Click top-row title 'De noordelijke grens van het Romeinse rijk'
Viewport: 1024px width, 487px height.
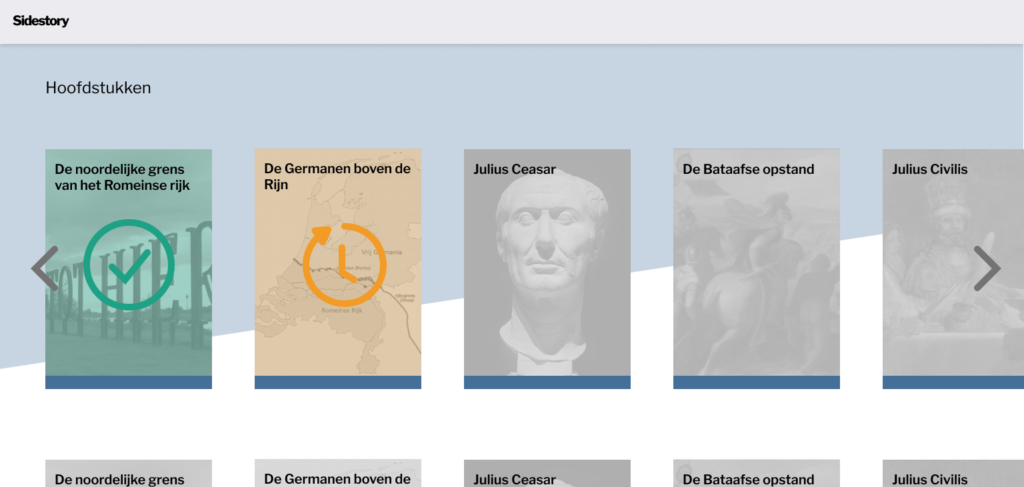pyautogui.click(x=122, y=177)
